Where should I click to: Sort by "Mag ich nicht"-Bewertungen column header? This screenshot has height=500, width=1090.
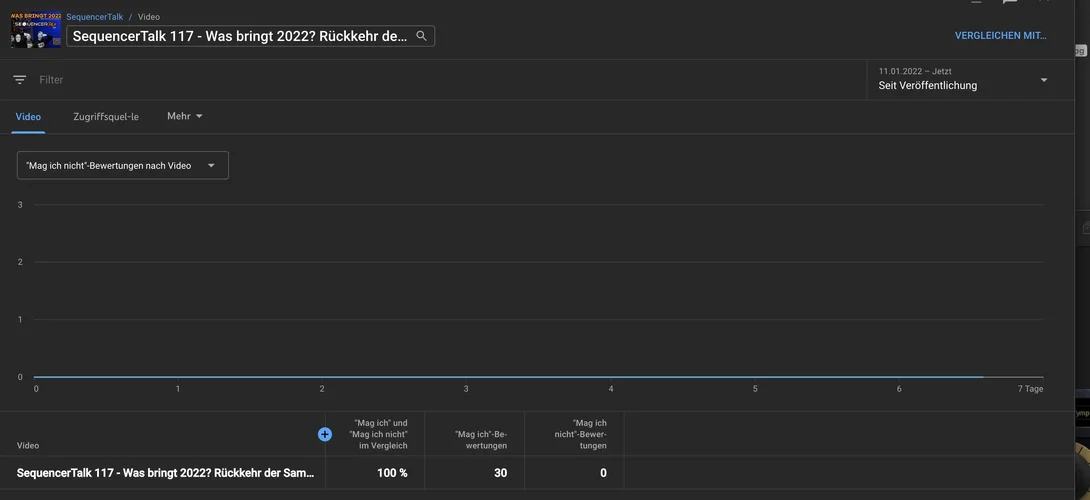581,434
